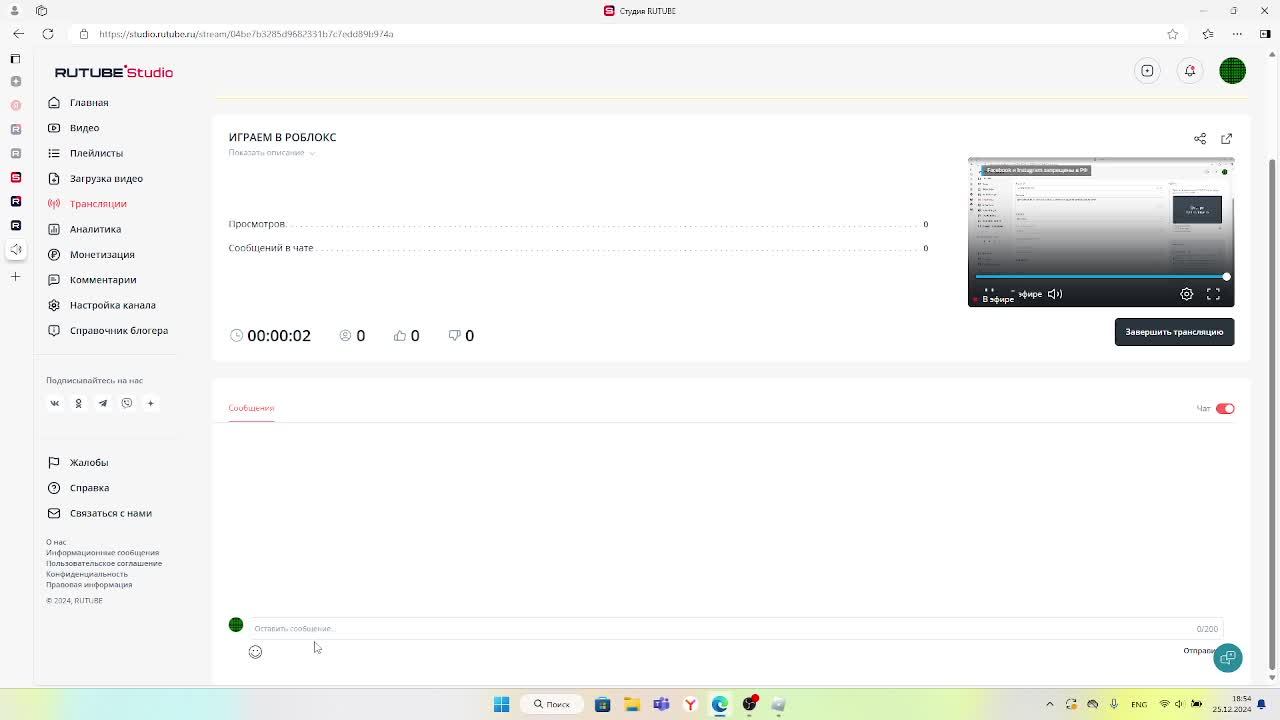Open the Viber social link icon

(x=126, y=403)
